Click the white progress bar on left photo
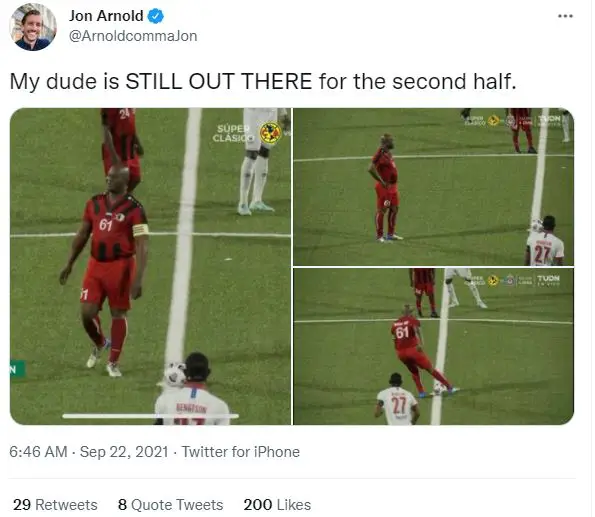The width and height of the screenshot is (595, 517). click(x=151, y=416)
